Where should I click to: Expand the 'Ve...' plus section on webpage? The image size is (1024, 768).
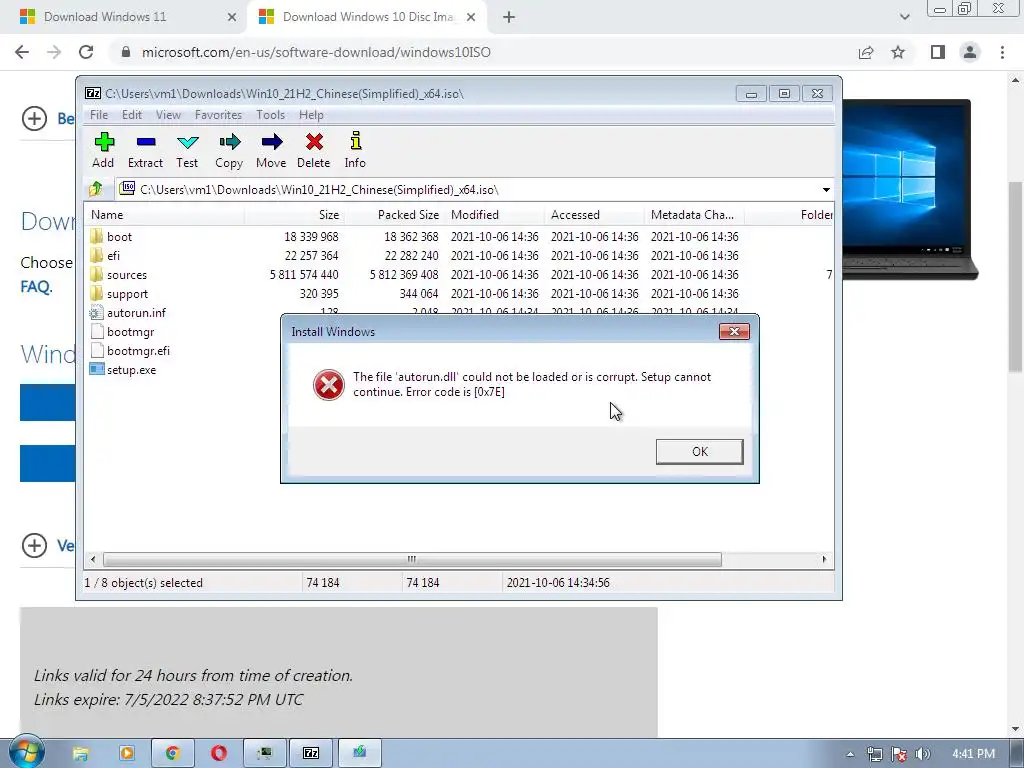coord(35,545)
